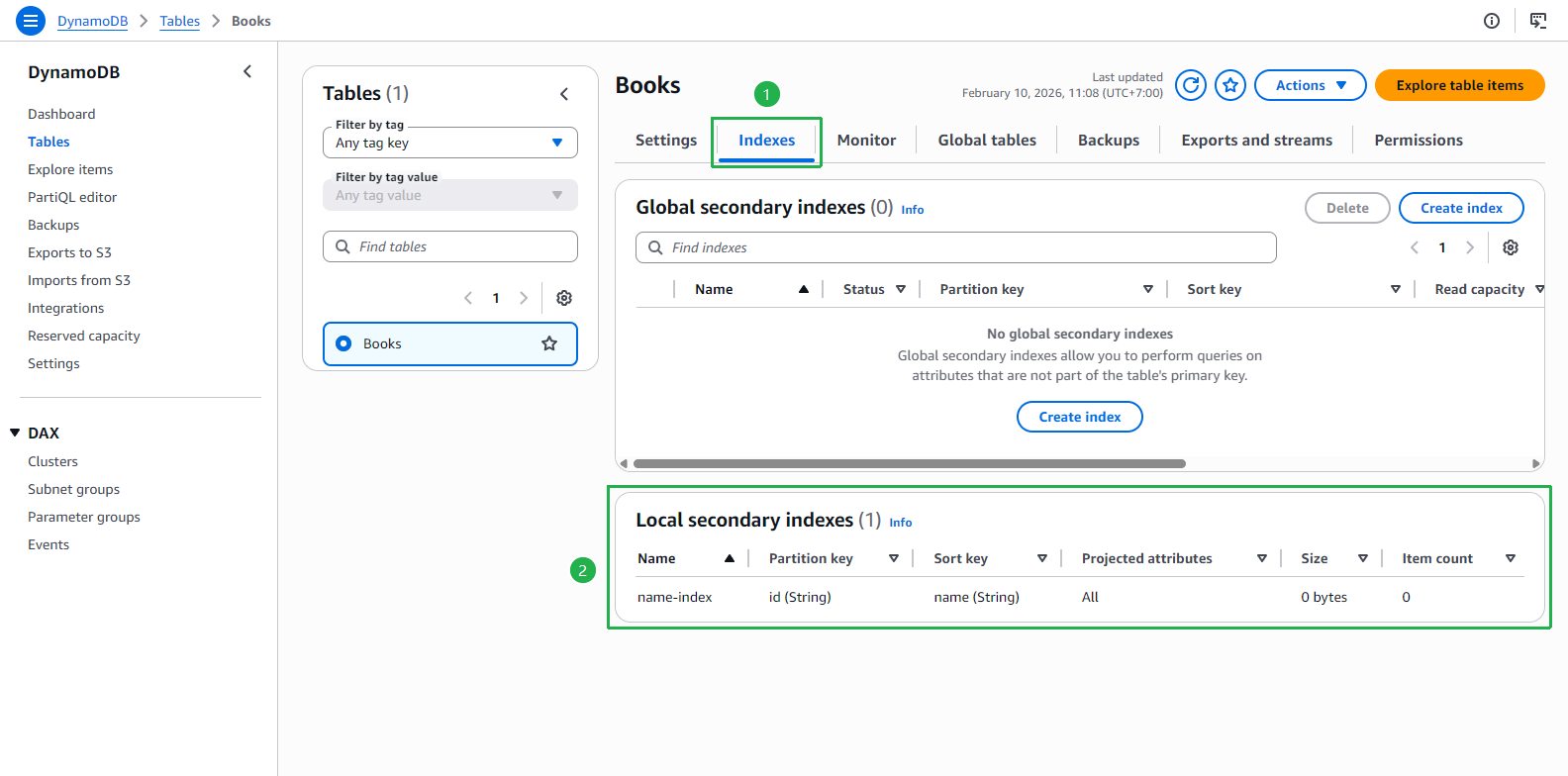The height and width of the screenshot is (776, 1568).
Task: Open Info link for Global secondary indexes
Action: click(x=913, y=210)
